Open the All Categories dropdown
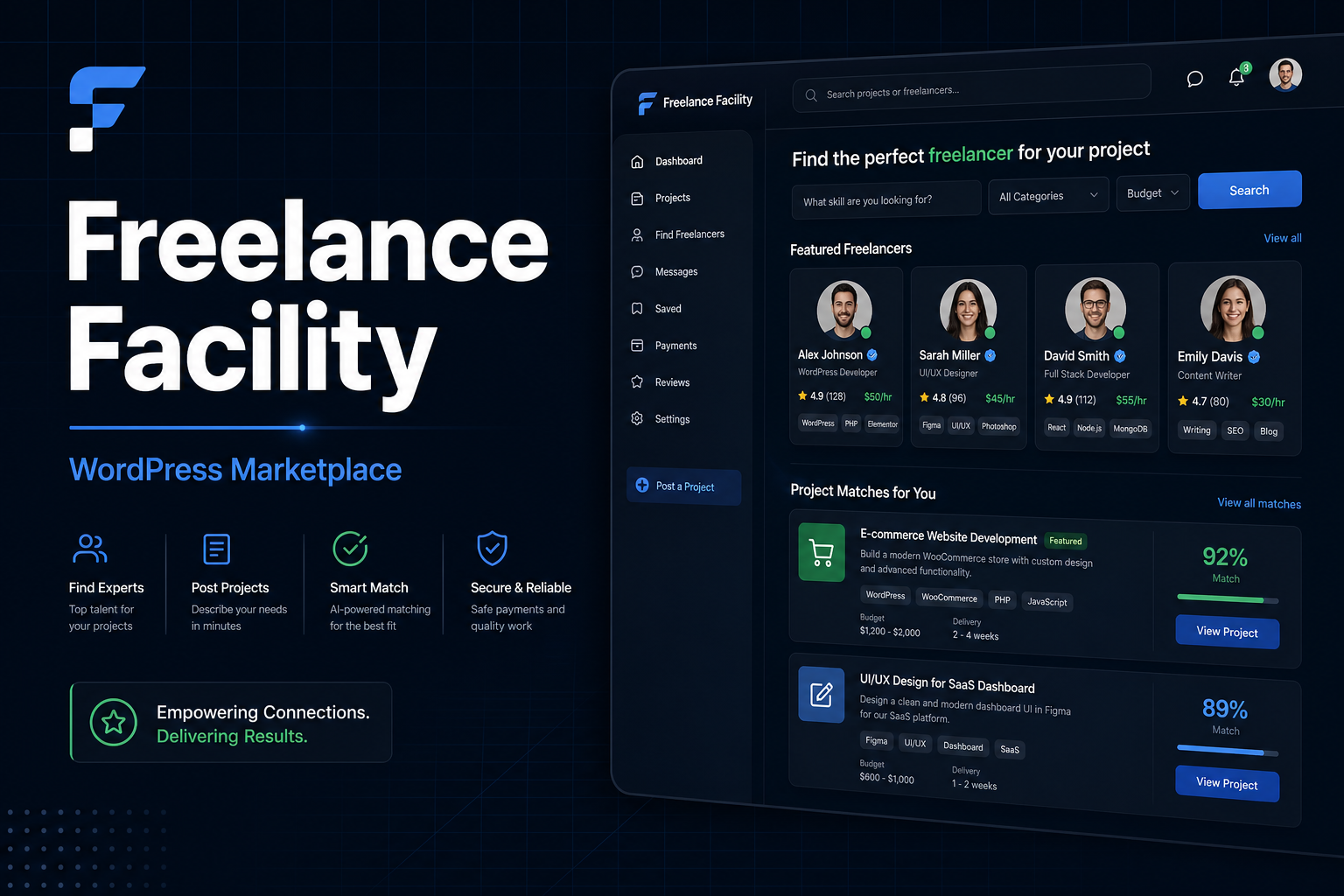The image size is (1344, 896). click(x=1048, y=195)
